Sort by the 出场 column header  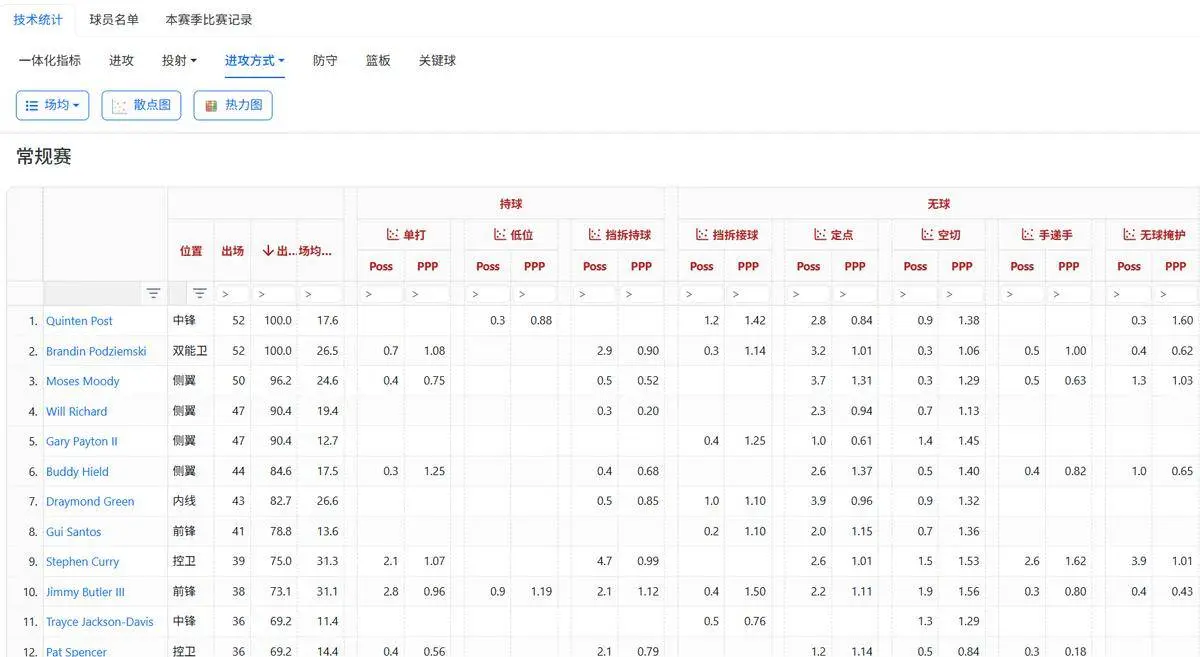click(x=232, y=251)
